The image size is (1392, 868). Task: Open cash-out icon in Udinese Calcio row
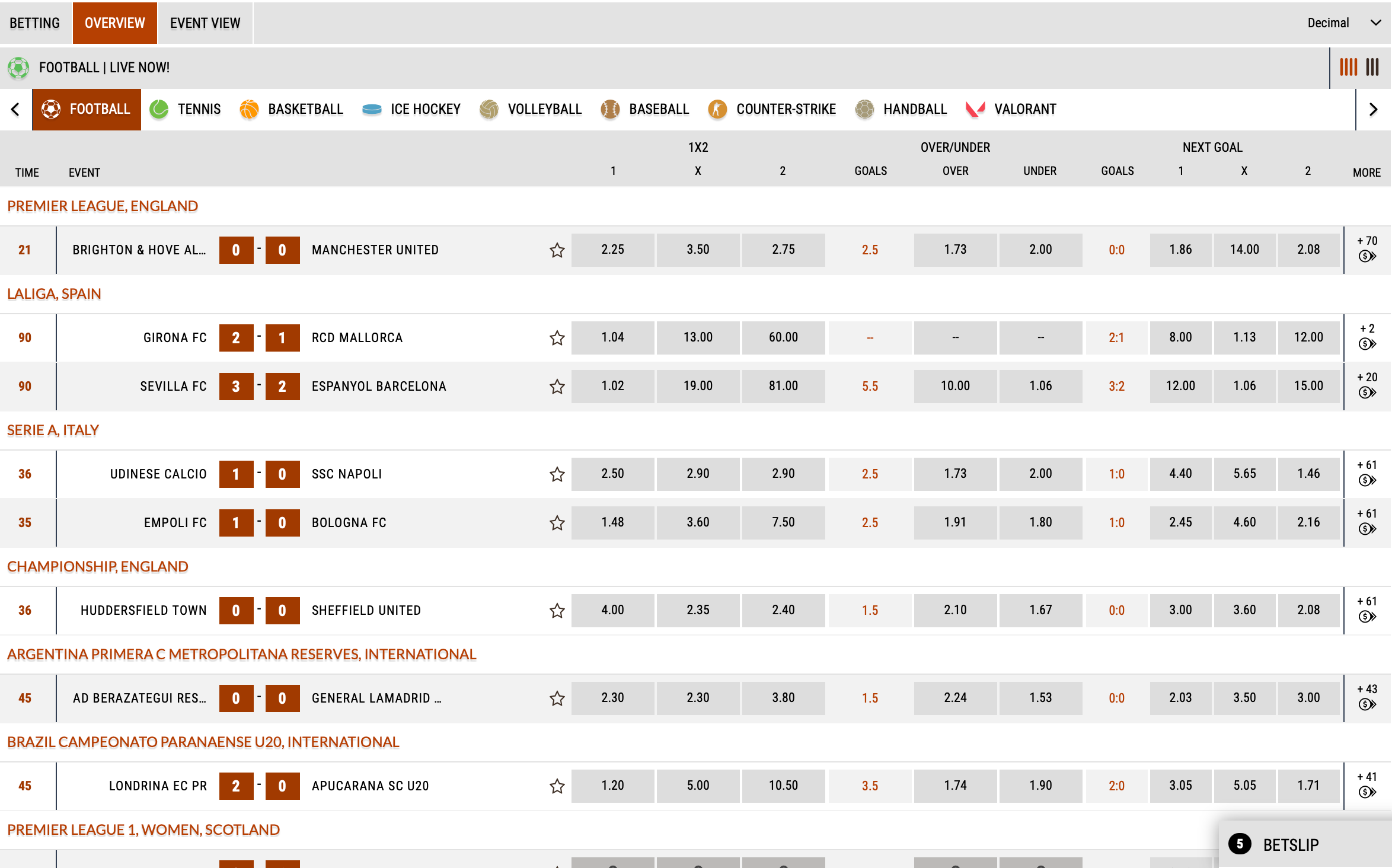1367,480
